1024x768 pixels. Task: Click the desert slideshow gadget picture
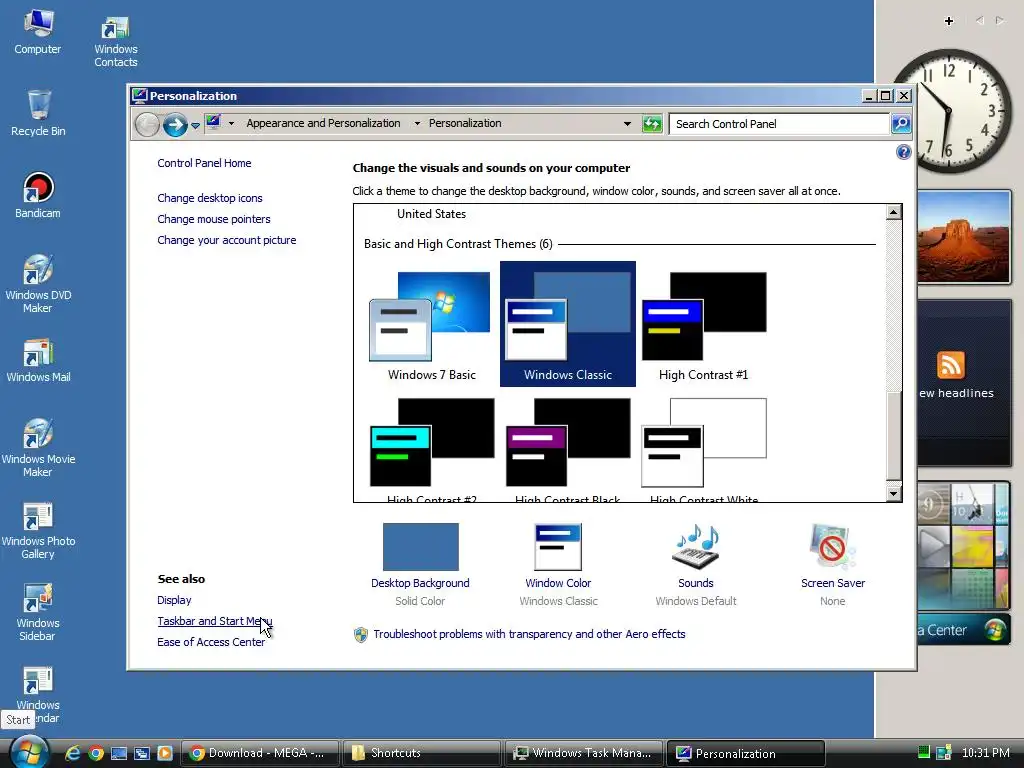[x=964, y=236]
